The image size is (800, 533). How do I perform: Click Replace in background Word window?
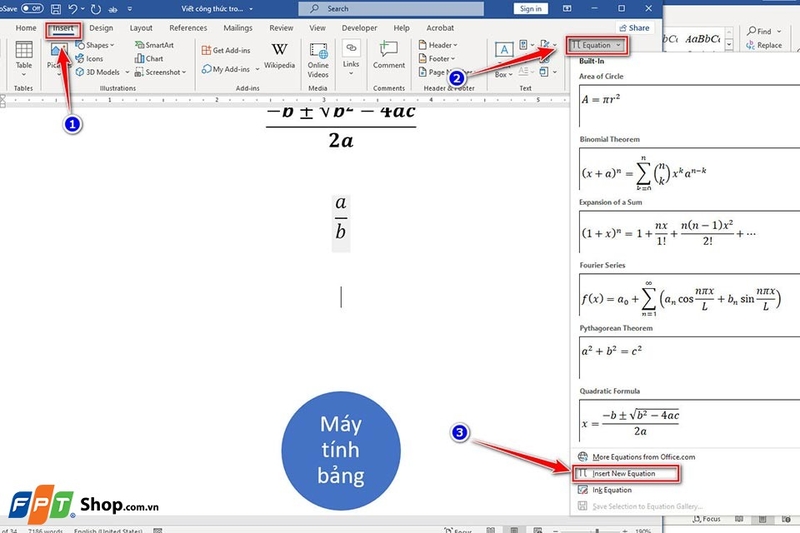764,45
